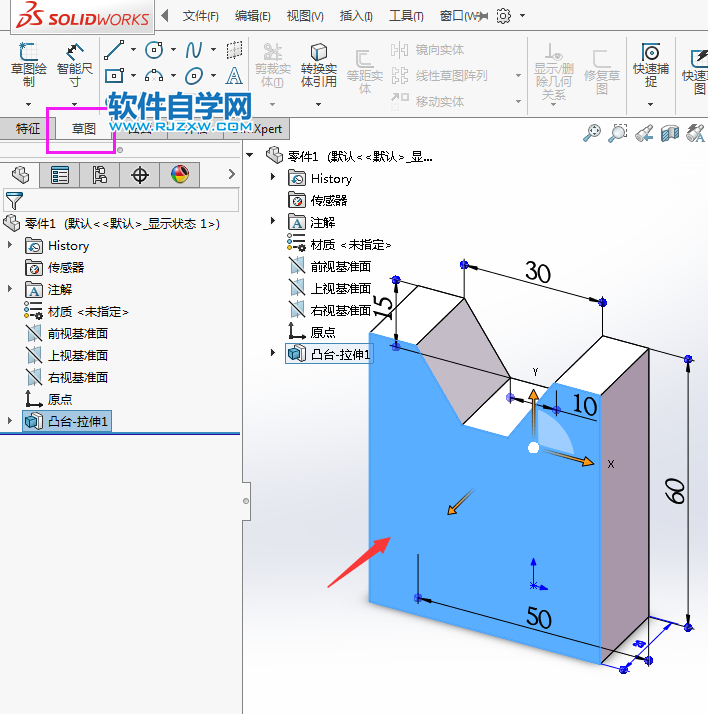
Task: Open the 视图(V) menu
Action: pos(305,16)
